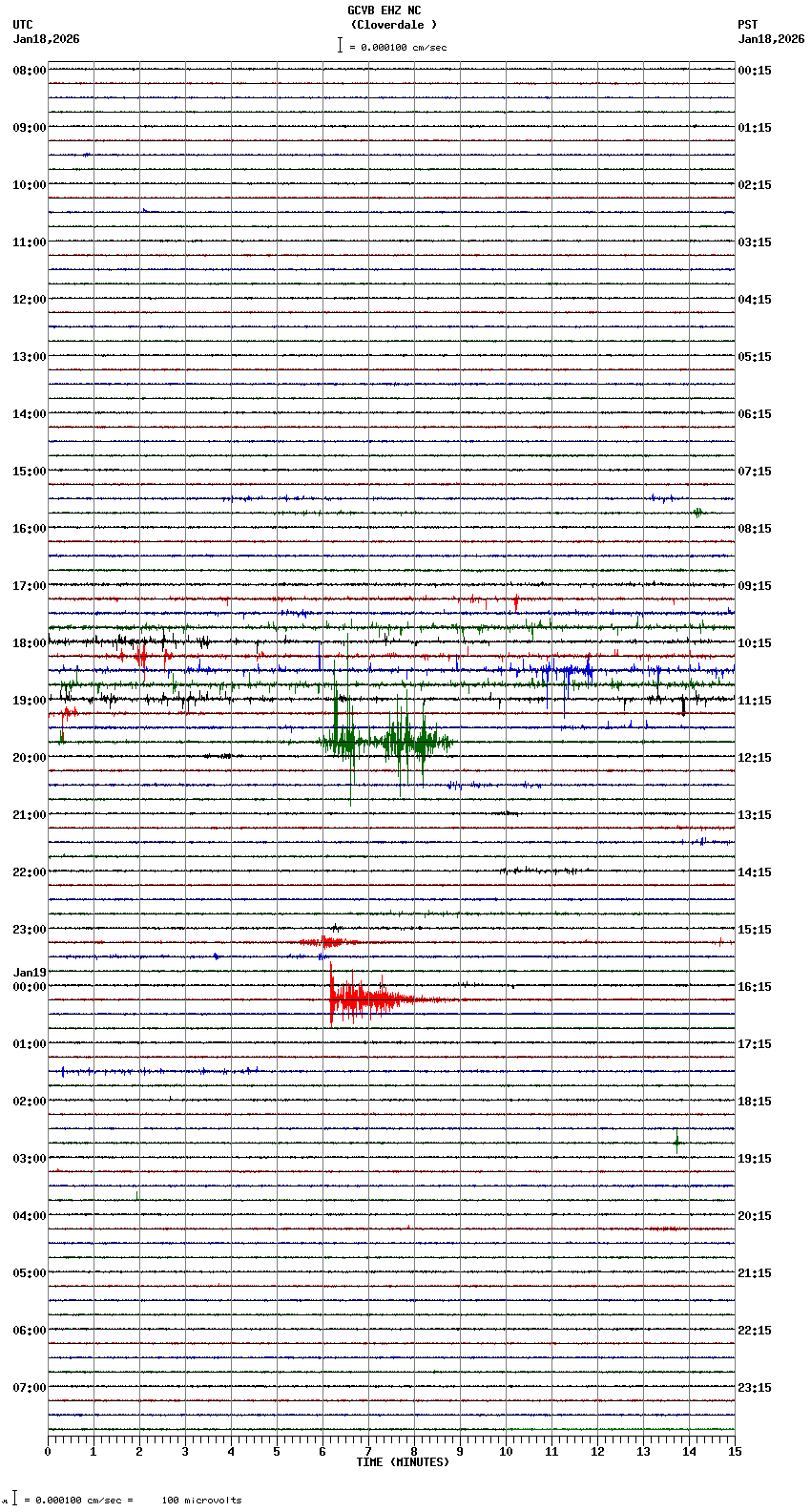Screen dimensions: 811x1512
Task: Click the 17:00 UTC row label
Action: (x=30, y=586)
